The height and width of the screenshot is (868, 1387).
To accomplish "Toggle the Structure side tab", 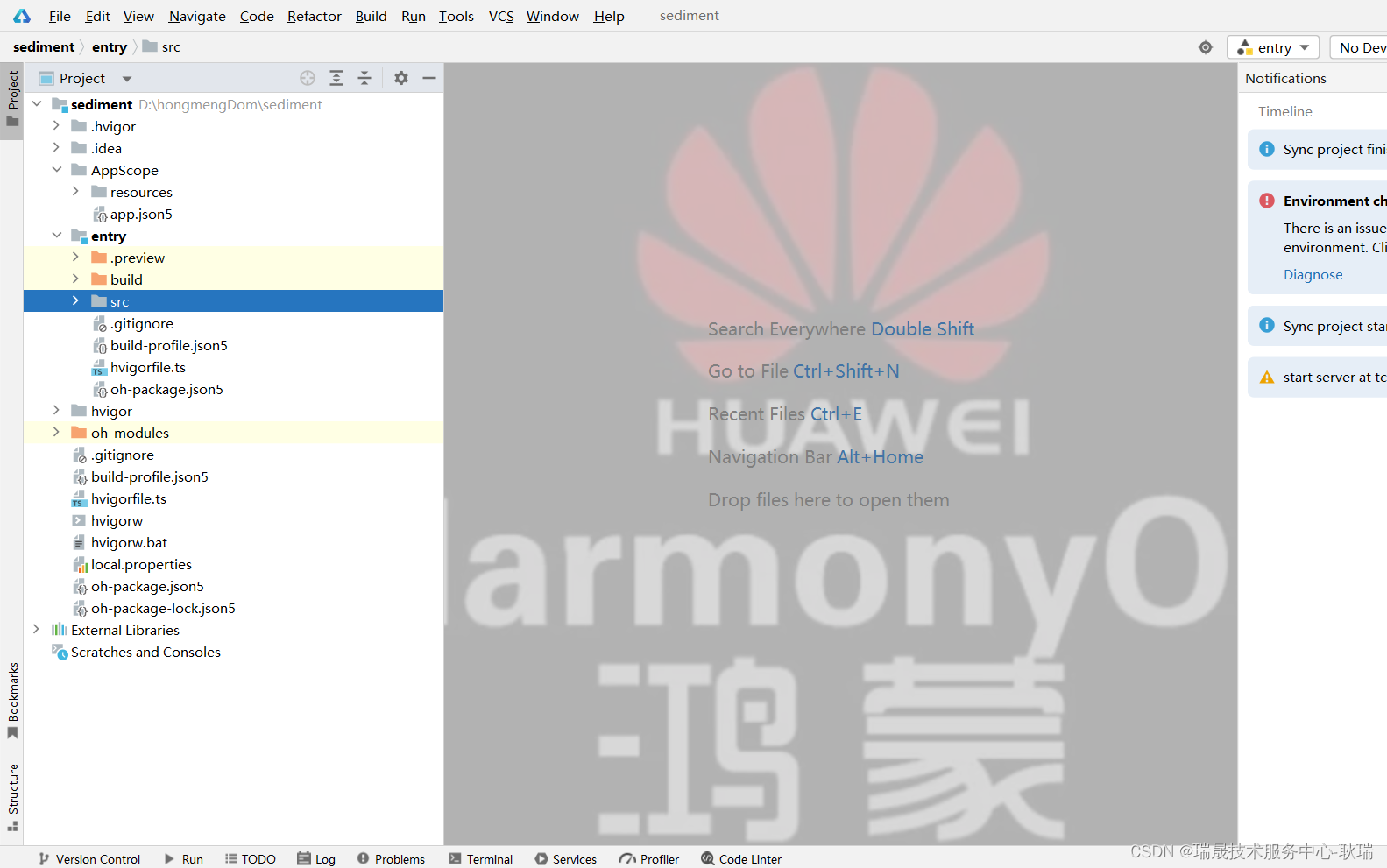I will click(x=12, y=797).
